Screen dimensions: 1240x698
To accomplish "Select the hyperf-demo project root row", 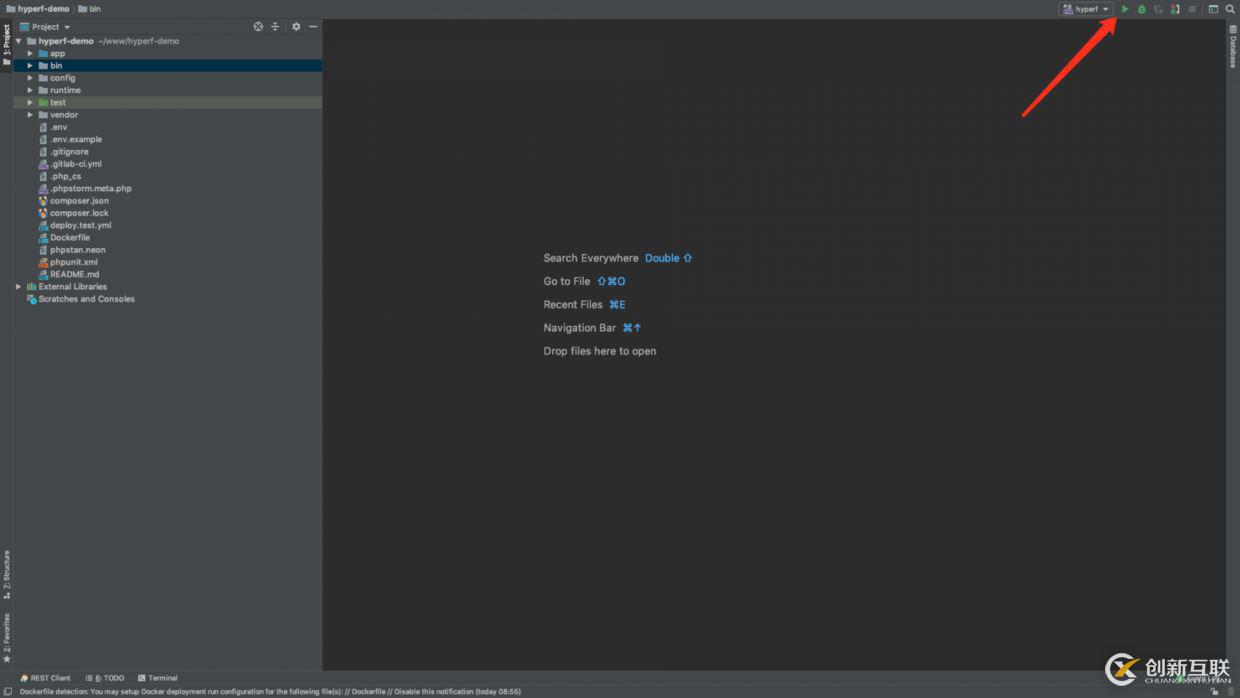I will pyautogui.click(x=168, y=41).
